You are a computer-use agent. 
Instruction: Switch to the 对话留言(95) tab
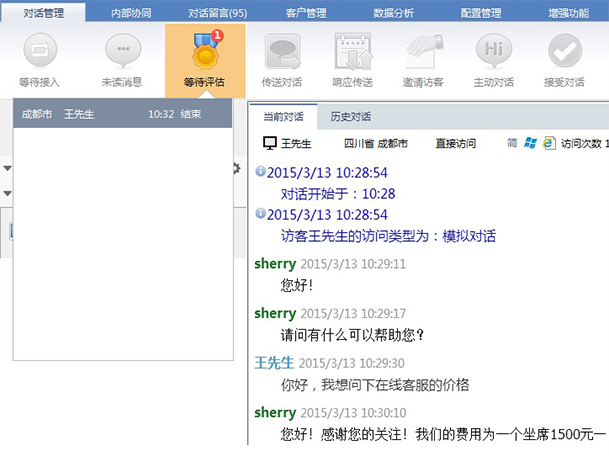pyautogui.click(x=217, y=12)
